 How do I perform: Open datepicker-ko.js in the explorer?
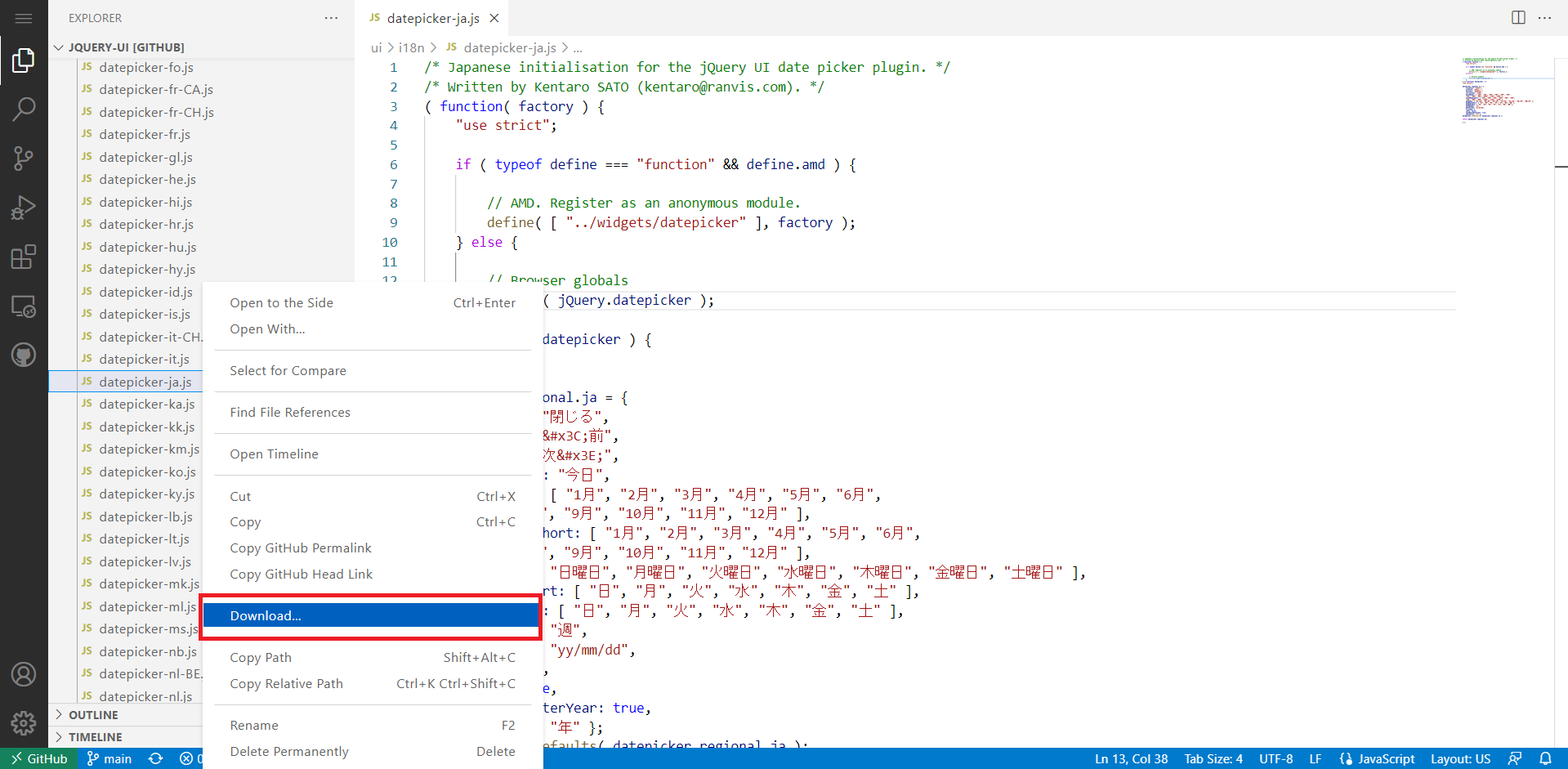pyautogui.click(x=126, y=472)
